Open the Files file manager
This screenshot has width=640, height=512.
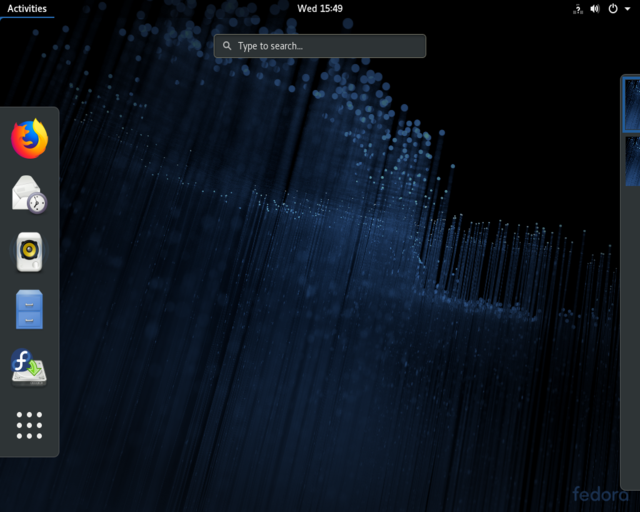click(x=29, y=309)
